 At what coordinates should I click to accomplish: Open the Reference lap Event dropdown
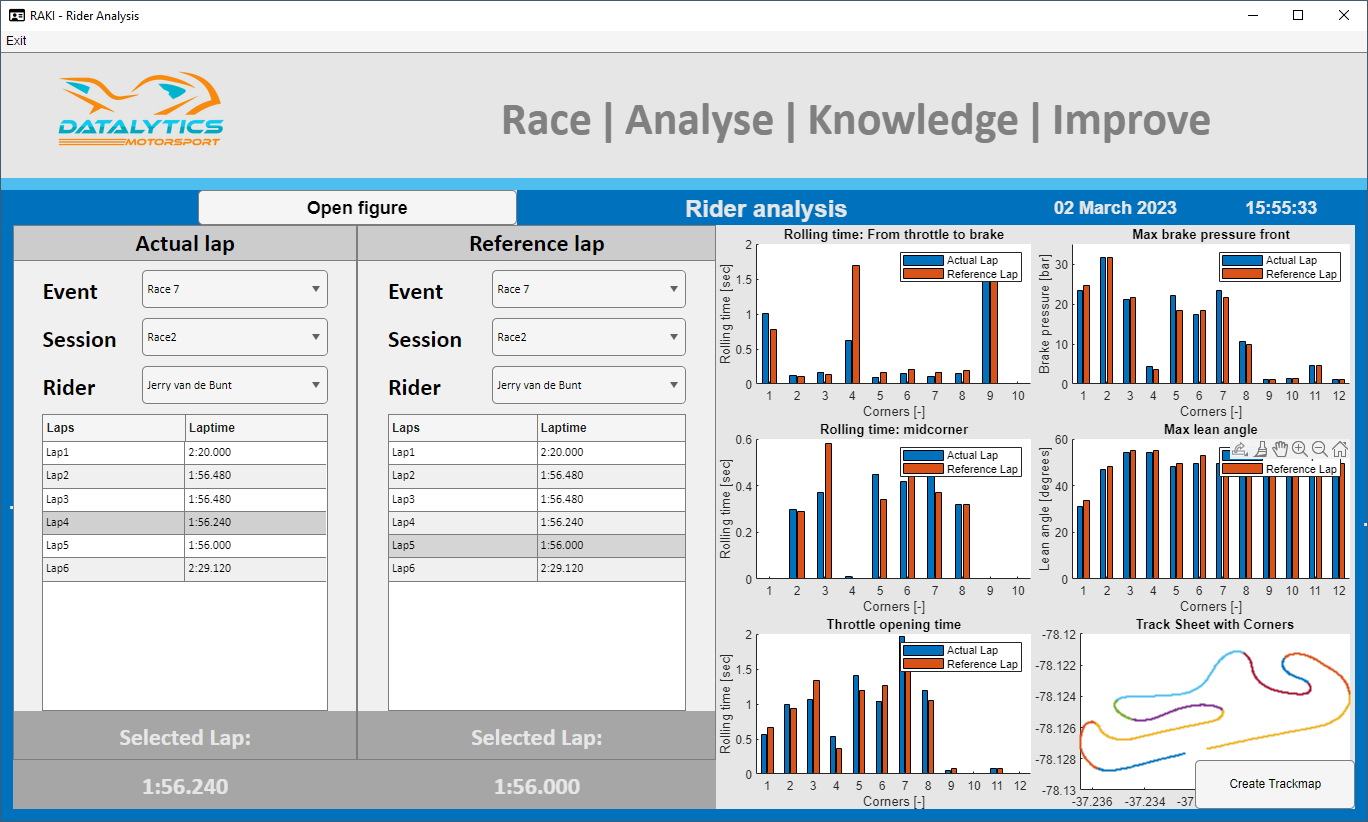tap(588, 290)
